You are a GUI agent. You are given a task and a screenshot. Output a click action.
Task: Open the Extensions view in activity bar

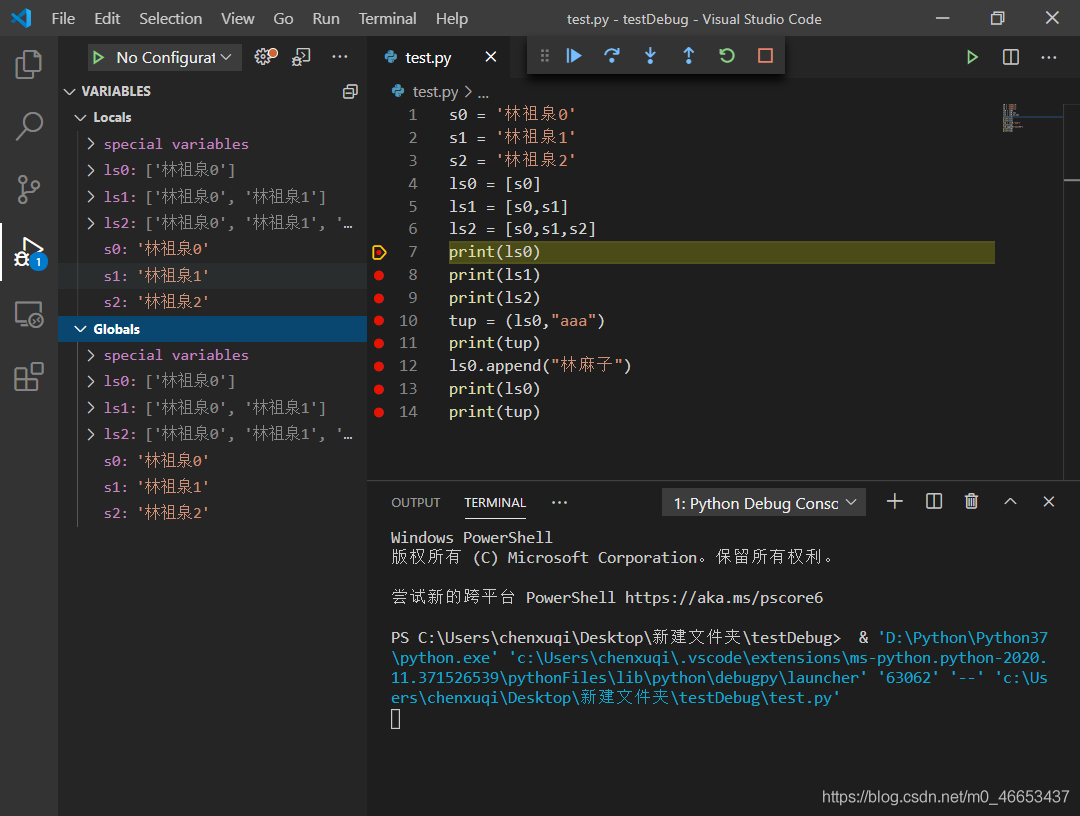click(x=28, y=377)
